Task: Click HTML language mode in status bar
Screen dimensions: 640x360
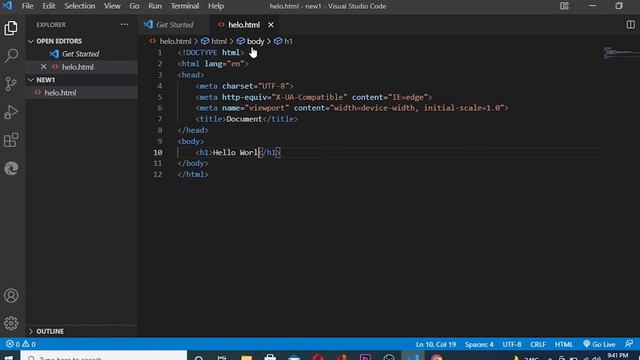Action: tap(564, 344)
